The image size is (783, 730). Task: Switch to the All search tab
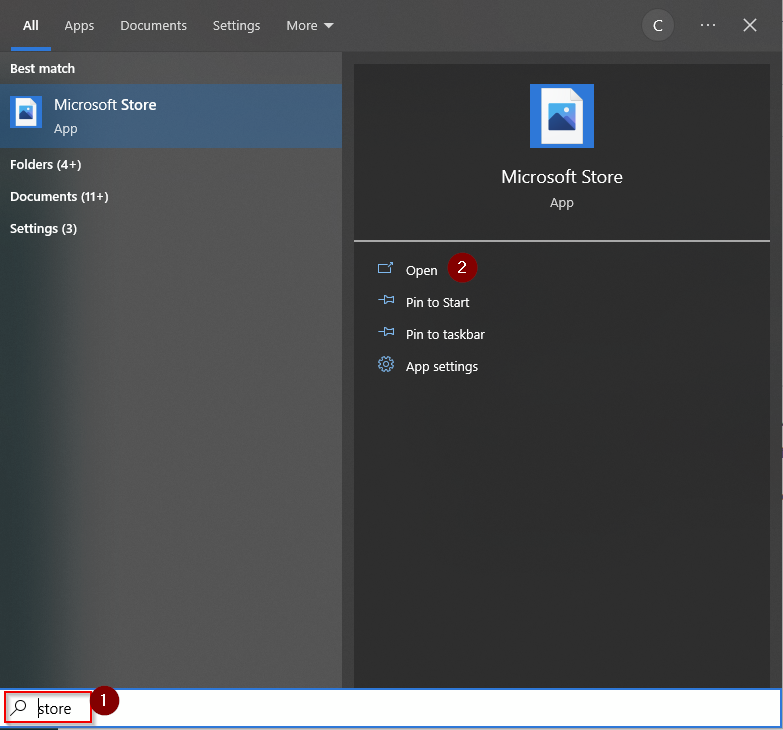pyautogui.click(x=30, y=25)
